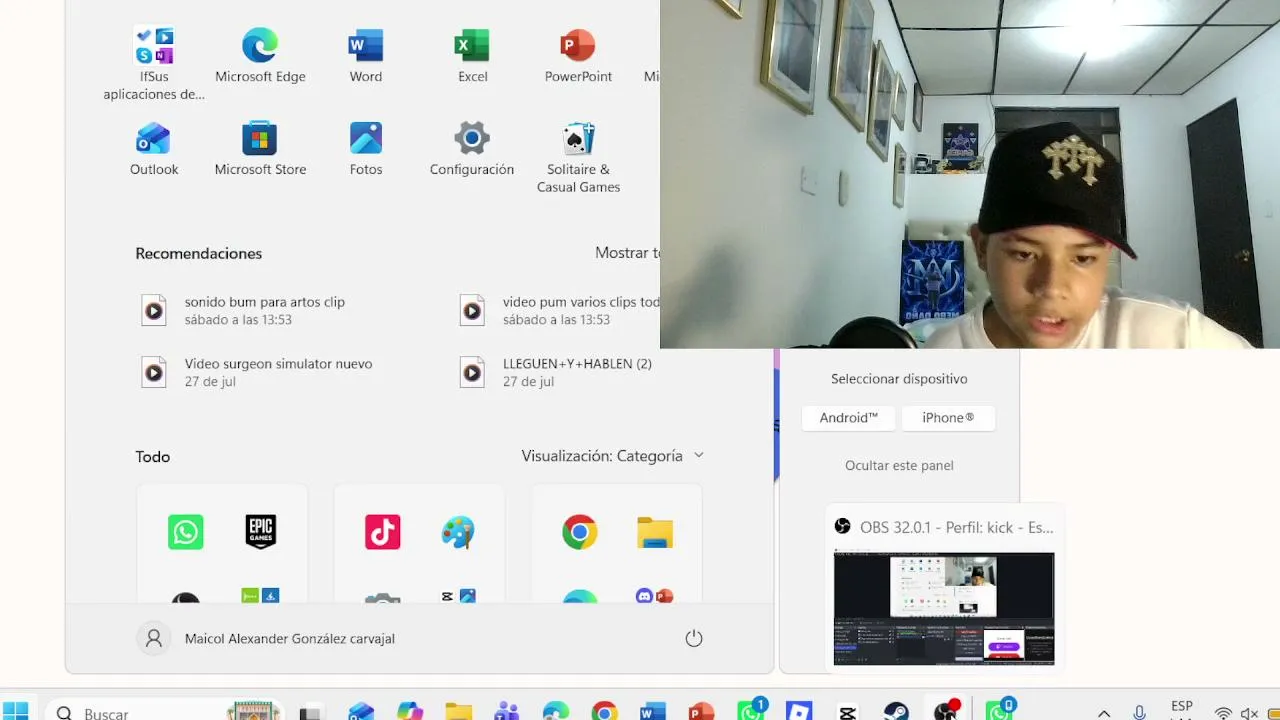Open recommended file 'video pum varios clips'
The width and height of the screenshot is (1280, 720).
click(558, 310)
